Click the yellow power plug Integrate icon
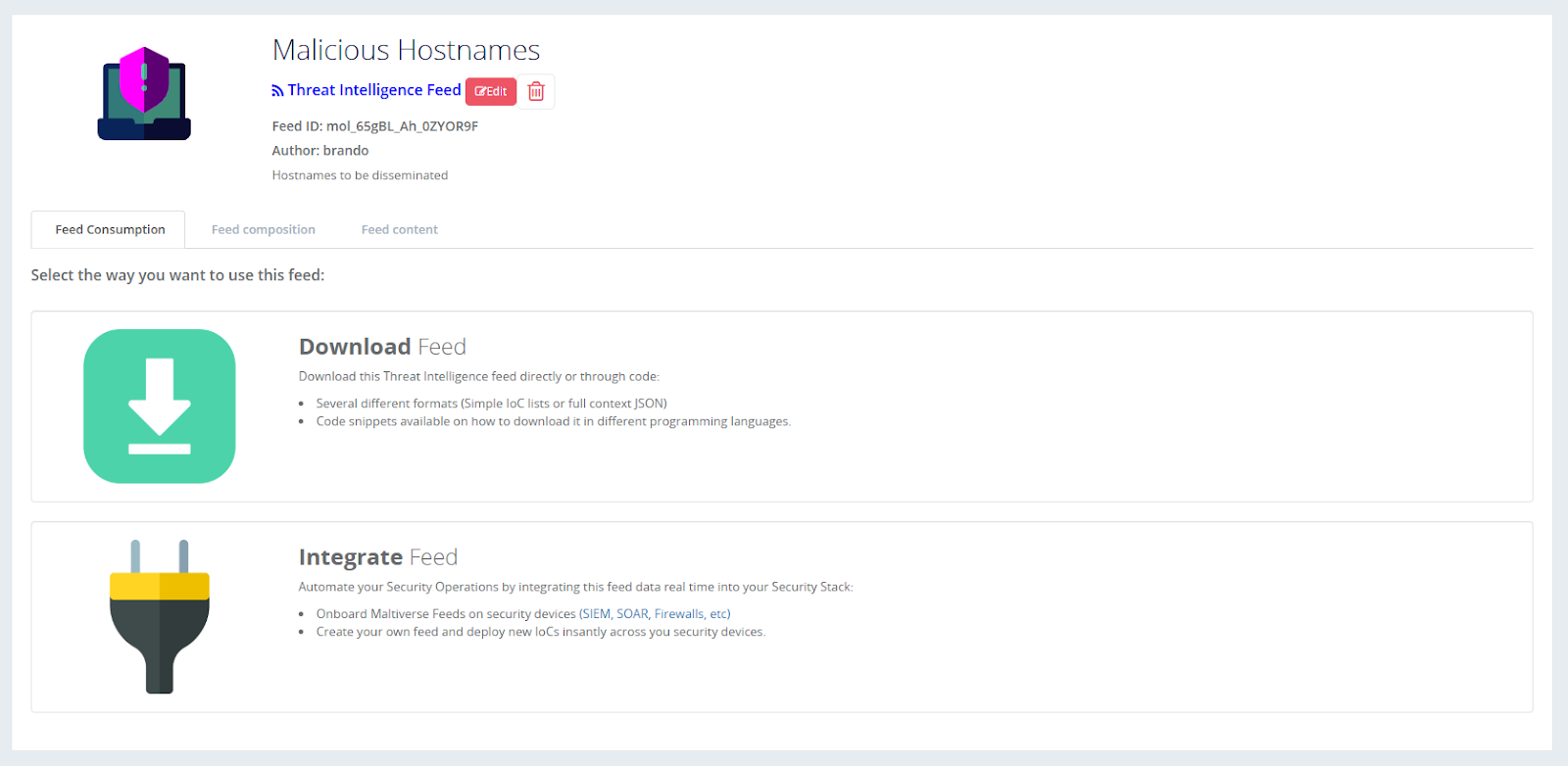Screen dimensions: 1568x766 [159, 616]
